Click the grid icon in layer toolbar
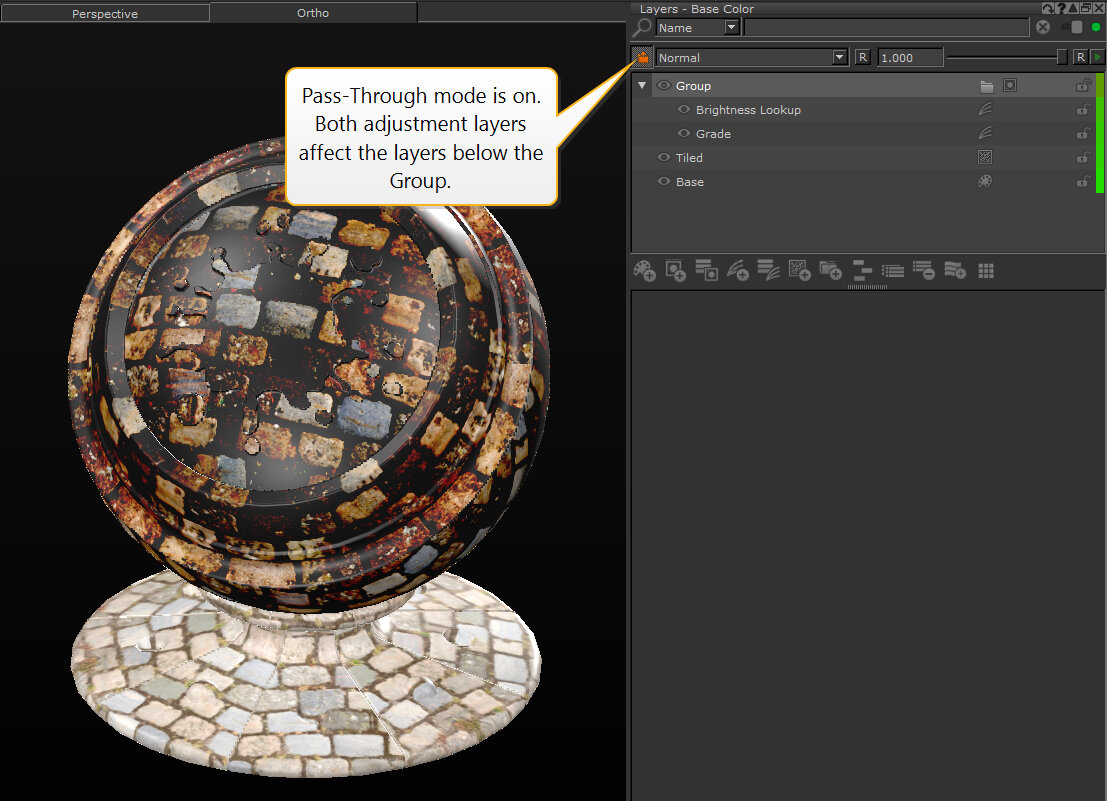Viewport: 1107px width, 801px height. point(986,271)
